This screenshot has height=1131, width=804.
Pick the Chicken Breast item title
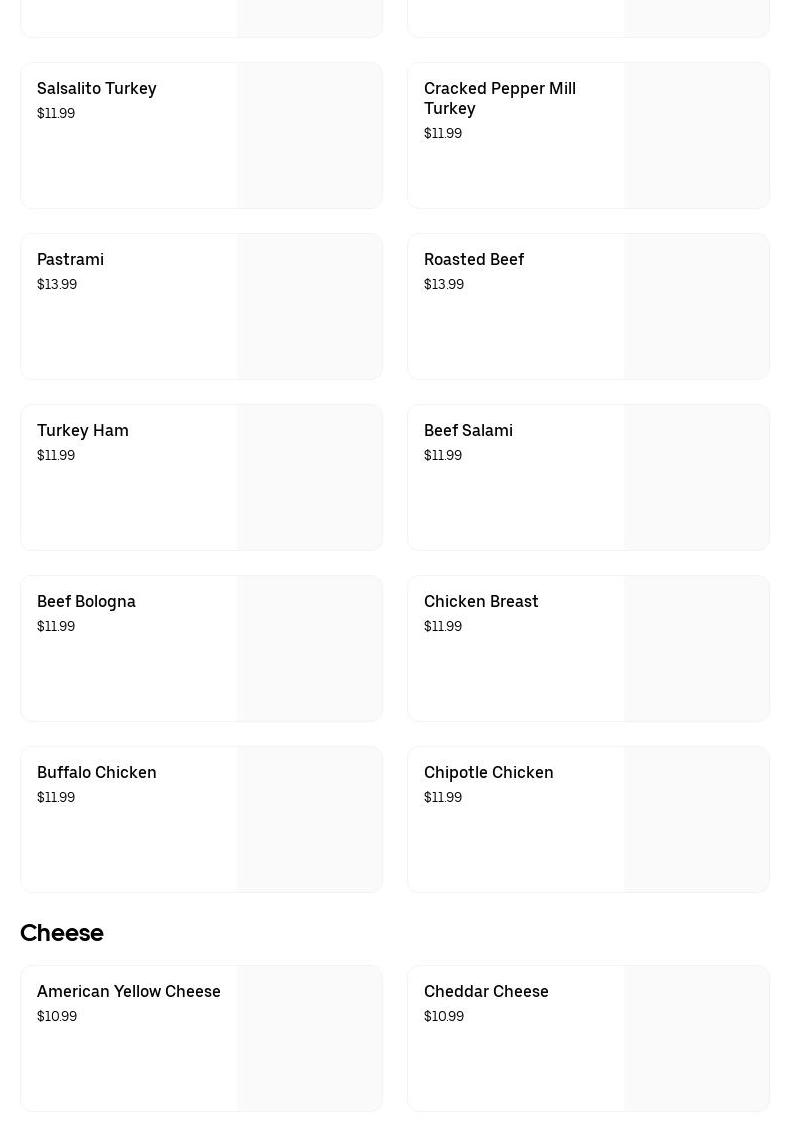click(x=481, y=602)
